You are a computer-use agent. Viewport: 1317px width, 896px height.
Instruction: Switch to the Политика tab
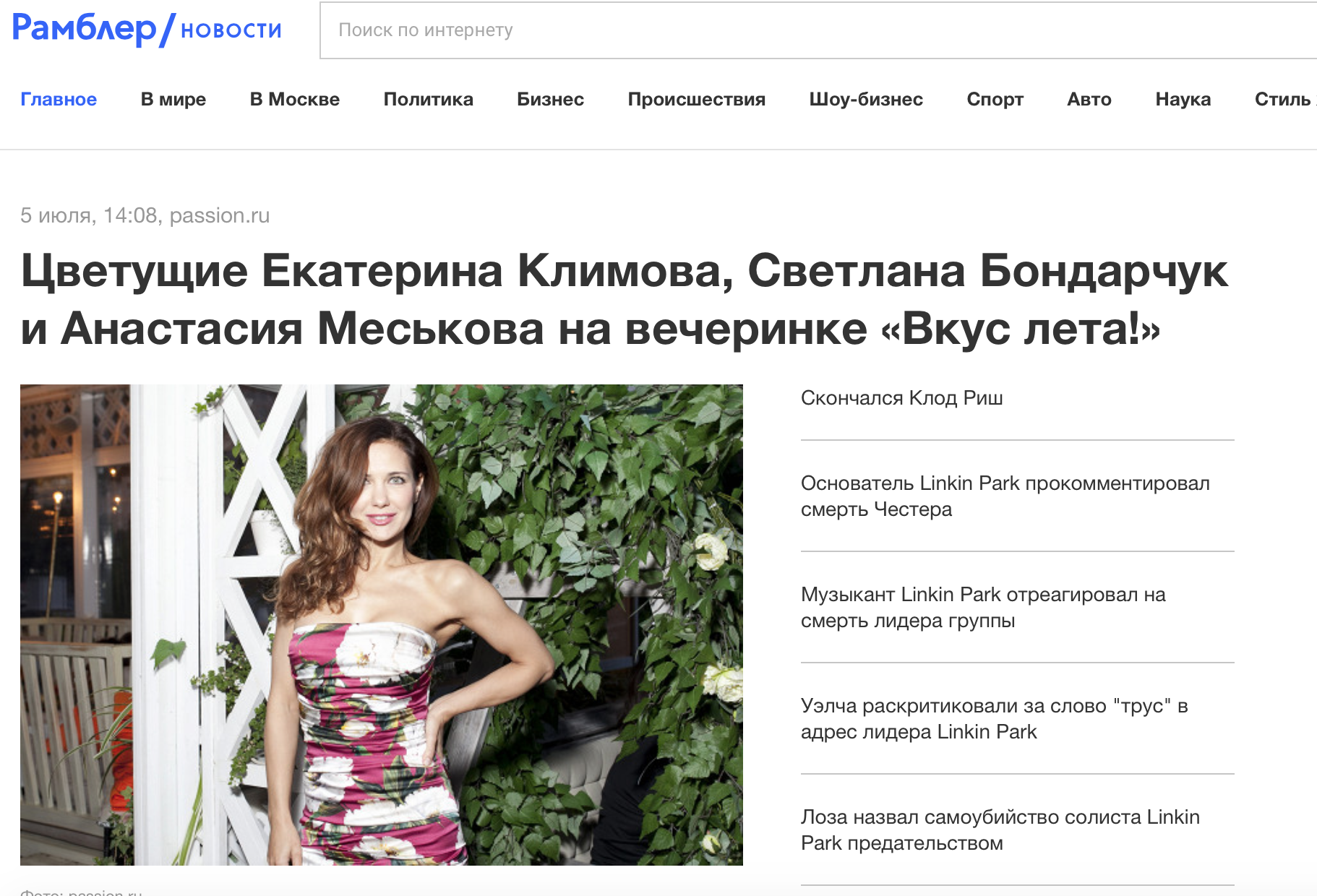coord(429,99)
